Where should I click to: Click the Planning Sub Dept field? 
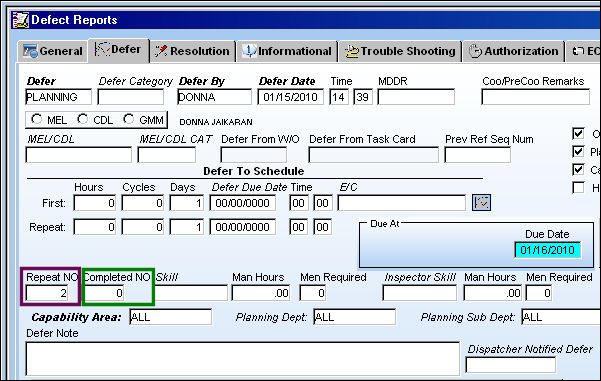pos(561,317)
